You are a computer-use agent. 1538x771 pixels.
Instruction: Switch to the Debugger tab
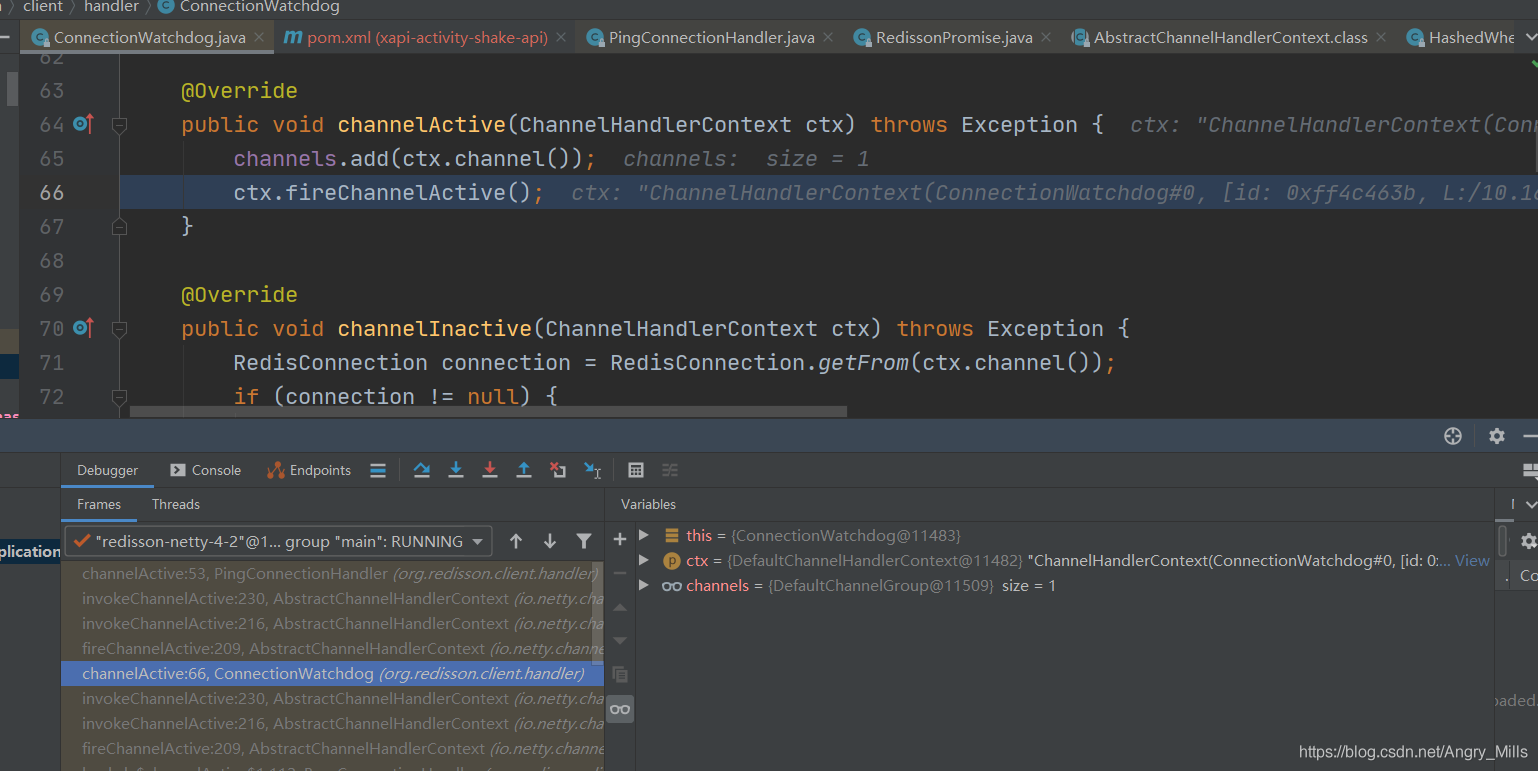point(108,470)
